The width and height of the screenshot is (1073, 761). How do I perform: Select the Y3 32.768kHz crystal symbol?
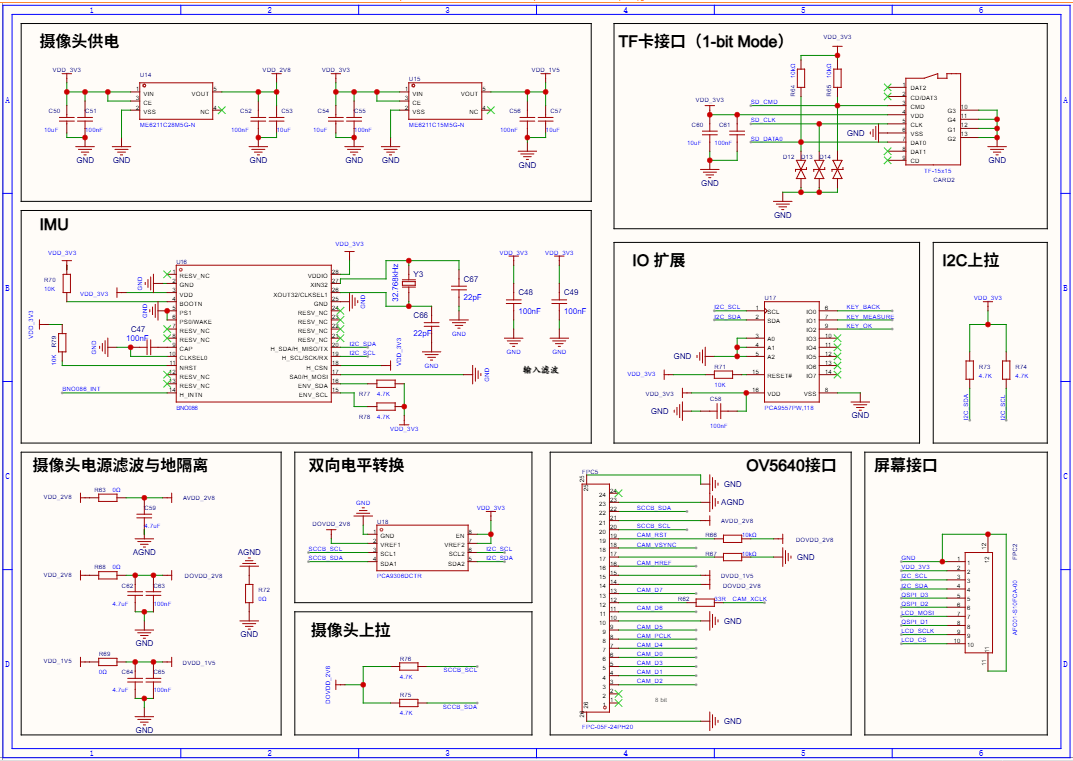point(409,283)
